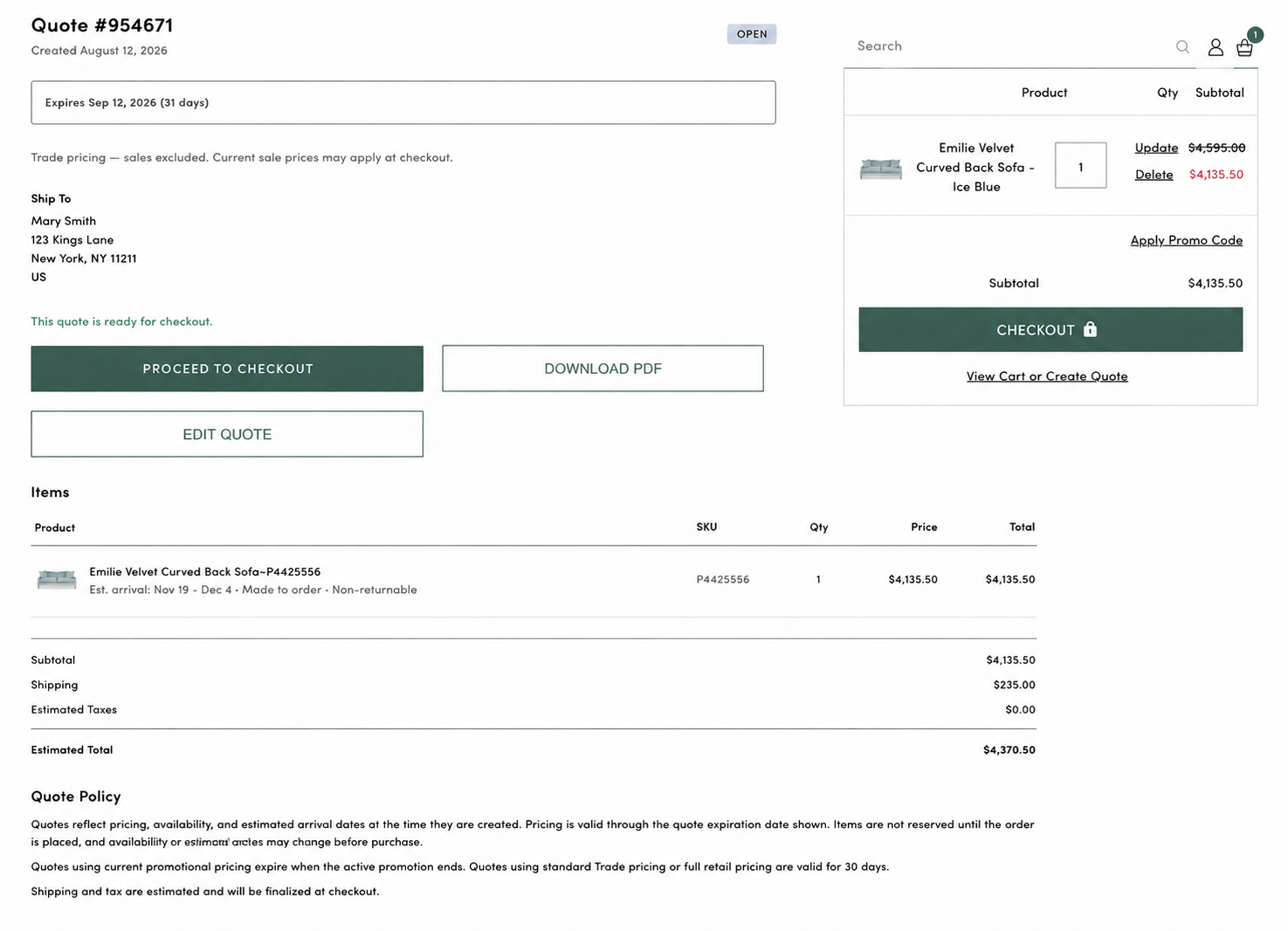Screen dimensions: 1288x931
Task: Click Apply Promo Code link
Action: (x=1187, y=240)
